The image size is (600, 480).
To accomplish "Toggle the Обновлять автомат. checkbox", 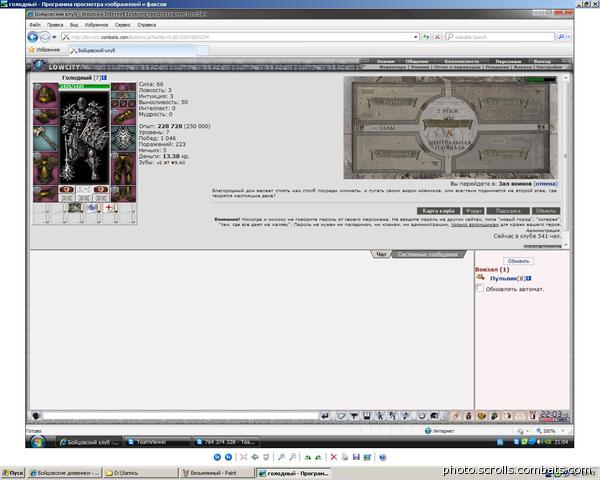I will (x=479, y=288).
